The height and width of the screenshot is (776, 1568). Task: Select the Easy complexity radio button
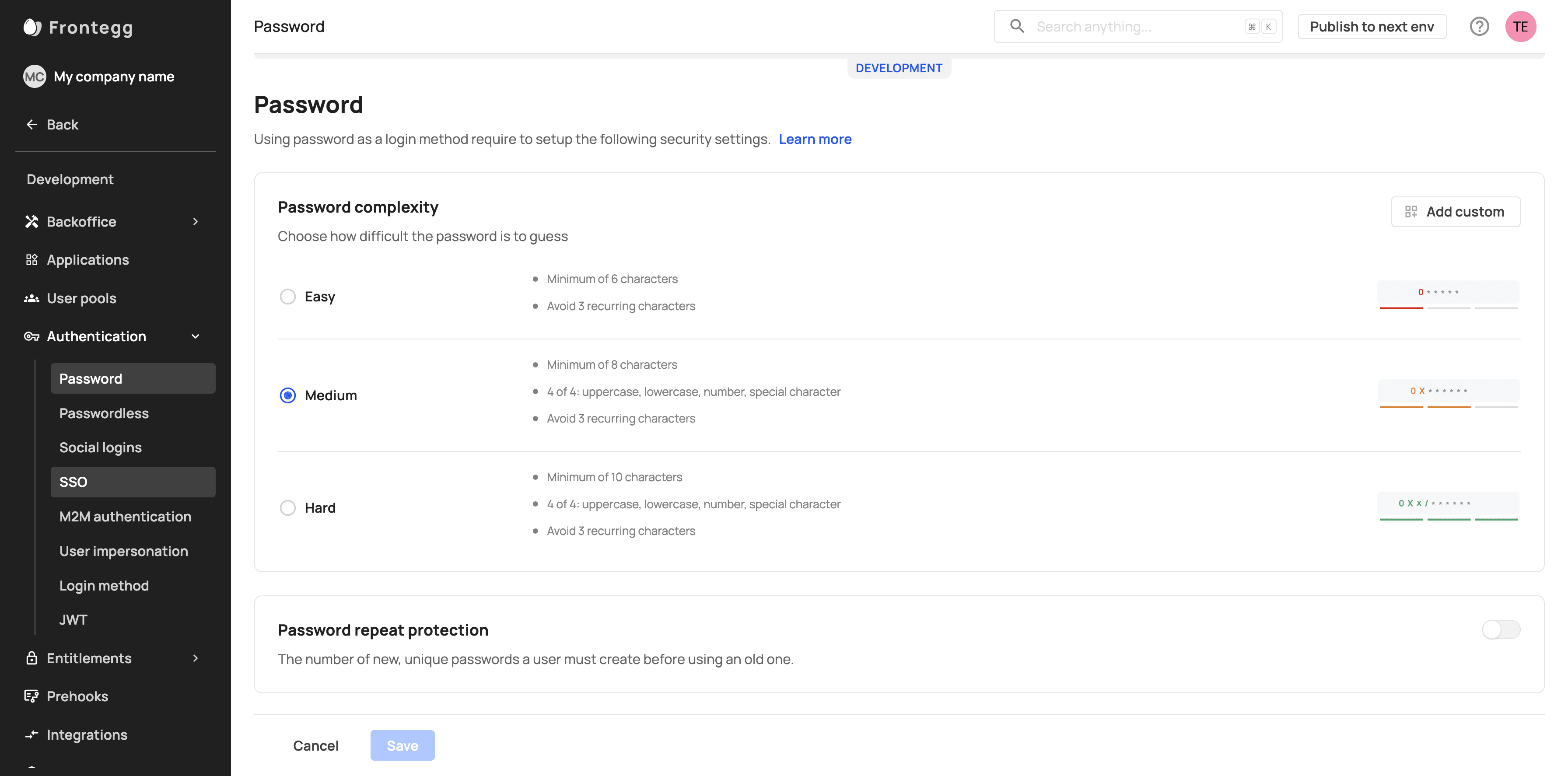[x=287, y=297]
